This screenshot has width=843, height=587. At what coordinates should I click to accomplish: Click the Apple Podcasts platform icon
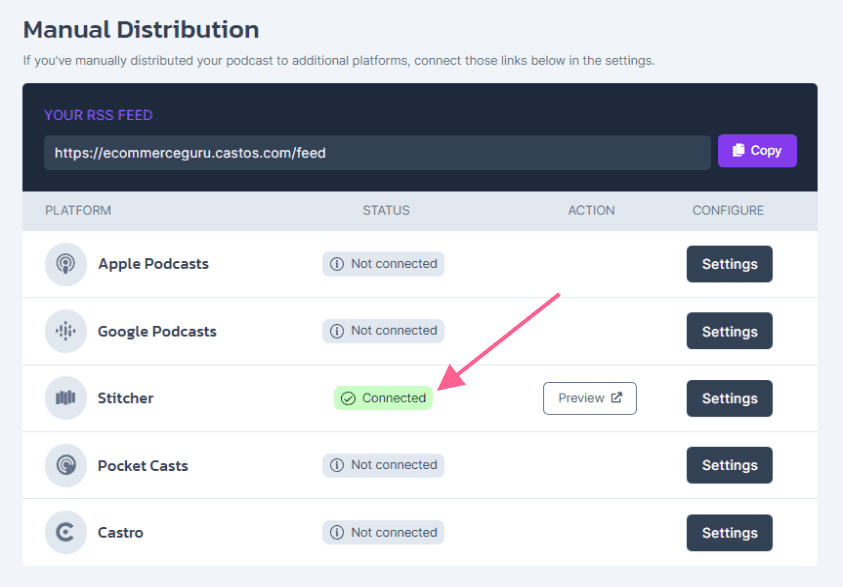point(66,264)
